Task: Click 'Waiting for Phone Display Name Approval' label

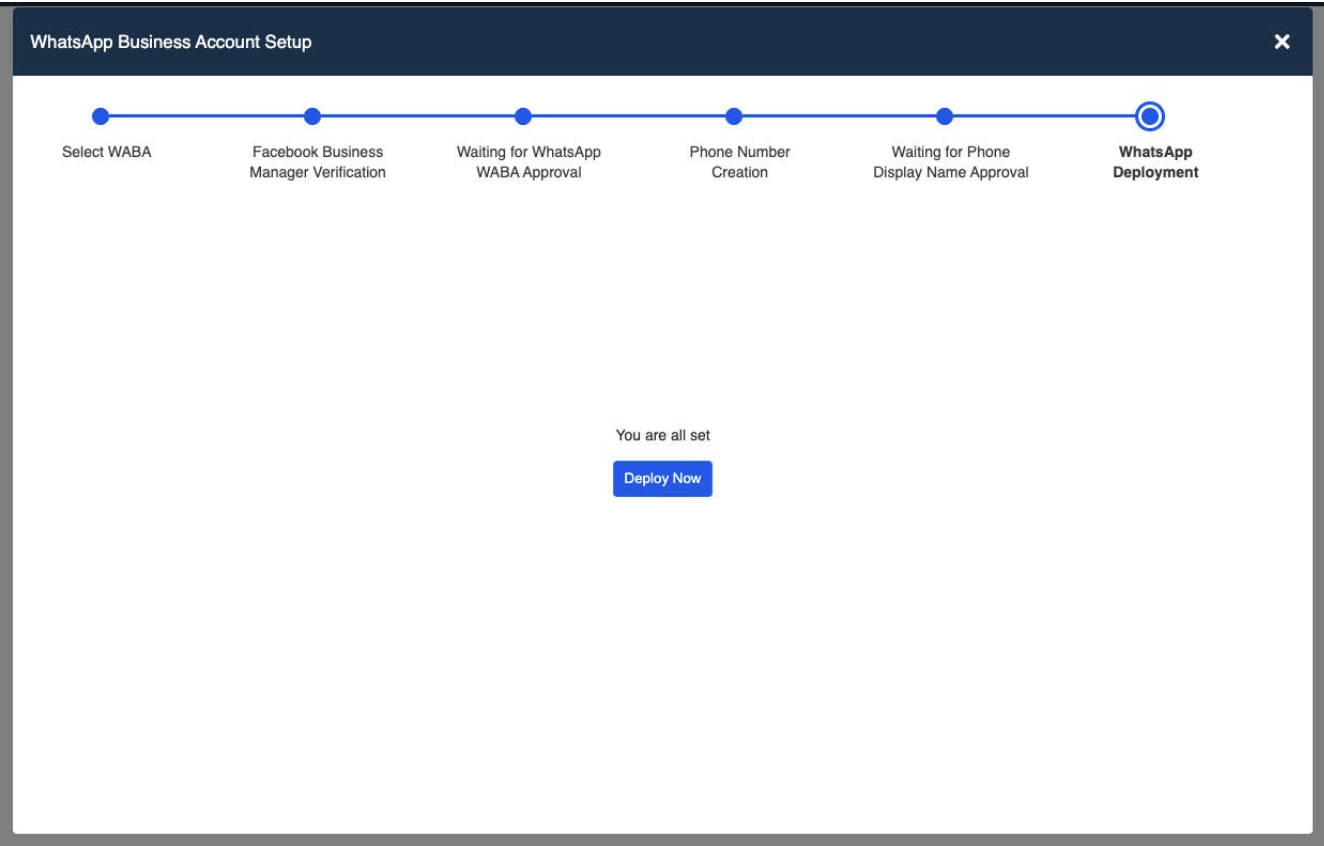Action: point(951,162)
